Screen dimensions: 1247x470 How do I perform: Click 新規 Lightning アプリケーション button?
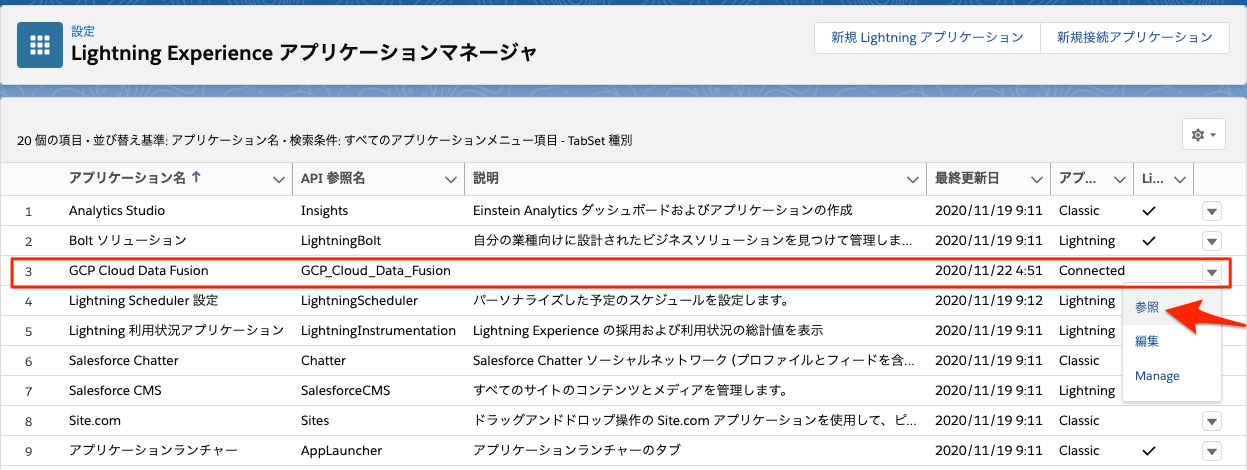[927, 38]
